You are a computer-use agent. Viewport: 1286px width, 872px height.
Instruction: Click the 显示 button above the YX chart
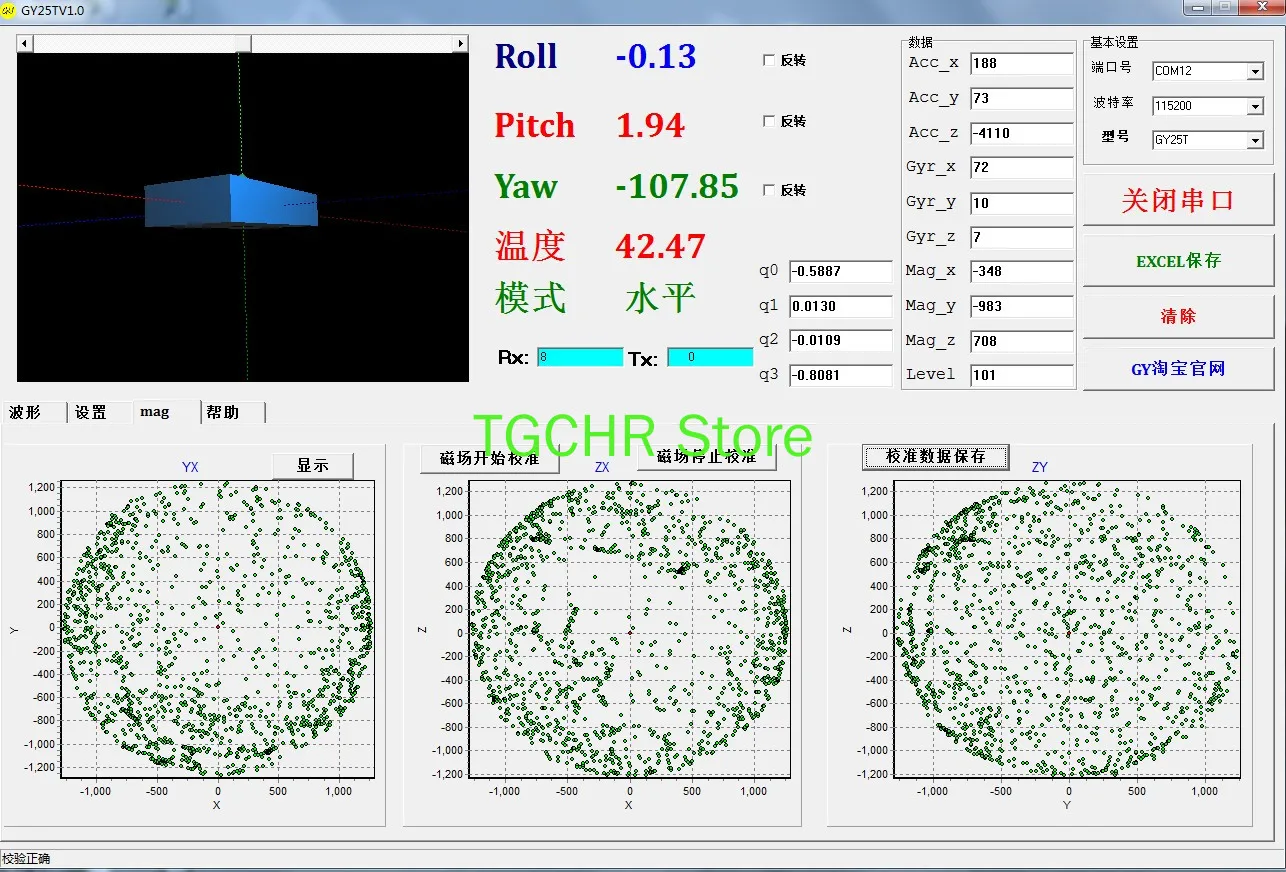pyautogui.click(x=313, y=466)
